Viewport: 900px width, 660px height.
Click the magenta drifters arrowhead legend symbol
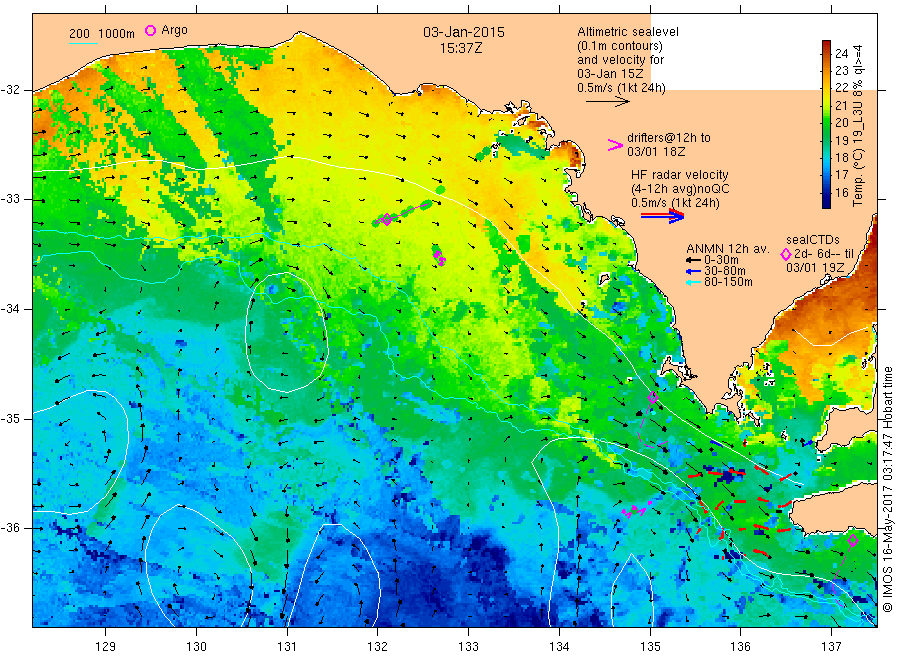615,145
